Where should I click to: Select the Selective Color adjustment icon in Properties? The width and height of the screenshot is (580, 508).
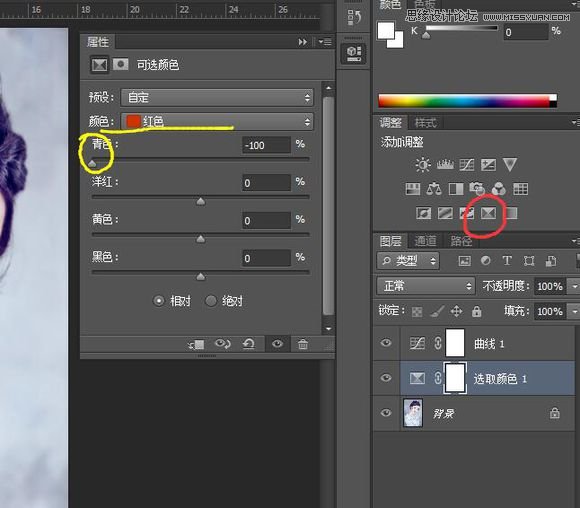pyautogui.click(x=100, y=65)
